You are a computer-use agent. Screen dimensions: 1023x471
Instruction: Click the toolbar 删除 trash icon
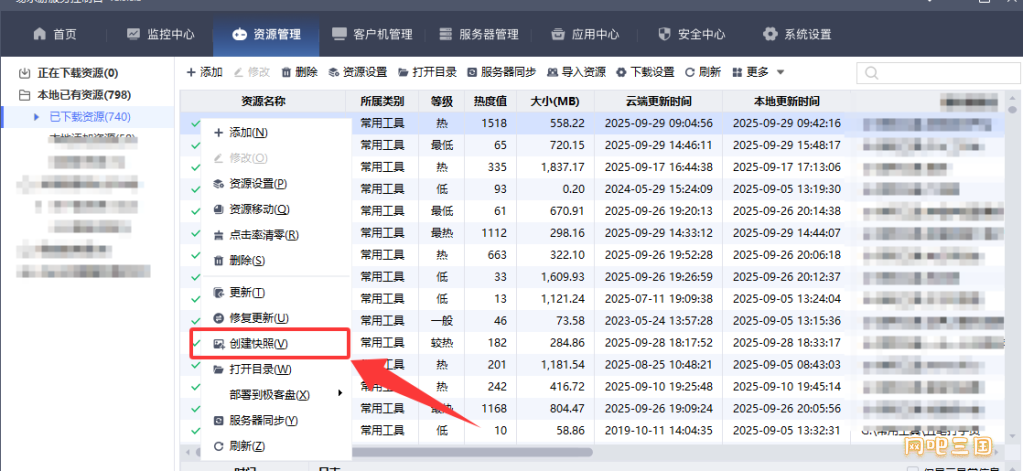pos(287,72)
